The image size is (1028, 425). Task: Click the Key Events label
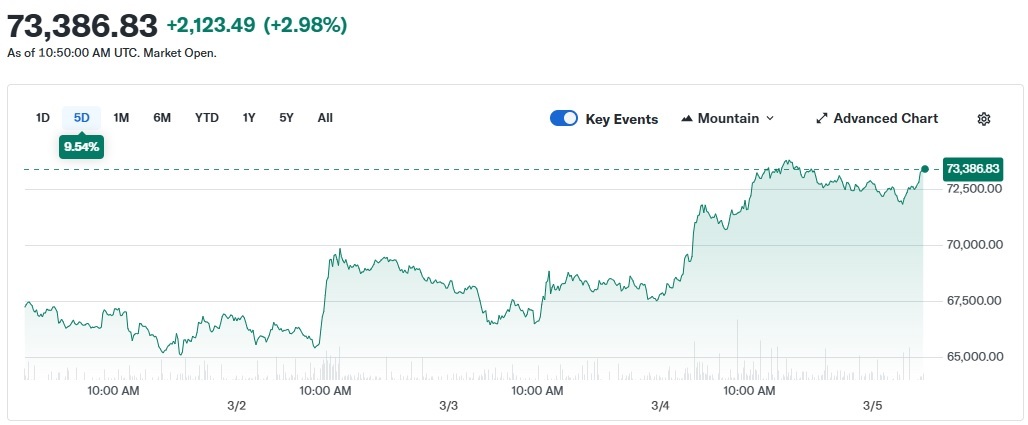(x=622, y=119)
